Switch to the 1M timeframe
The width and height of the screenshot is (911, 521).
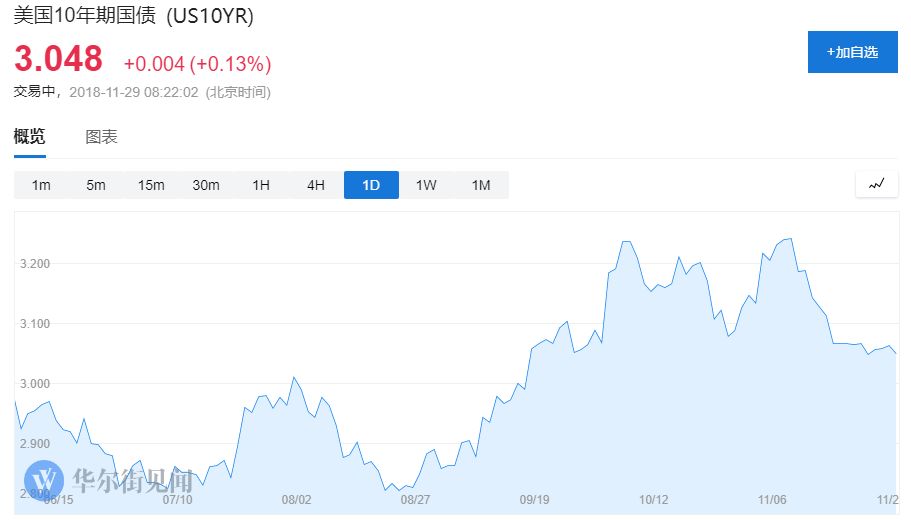coord(481,185)
